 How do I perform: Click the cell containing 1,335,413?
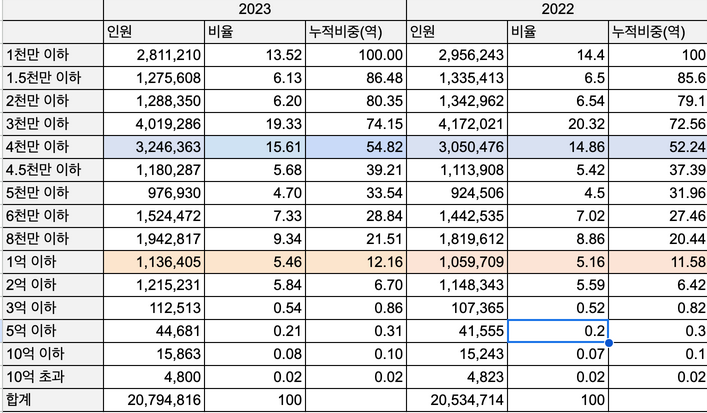(x=457, y=78)
